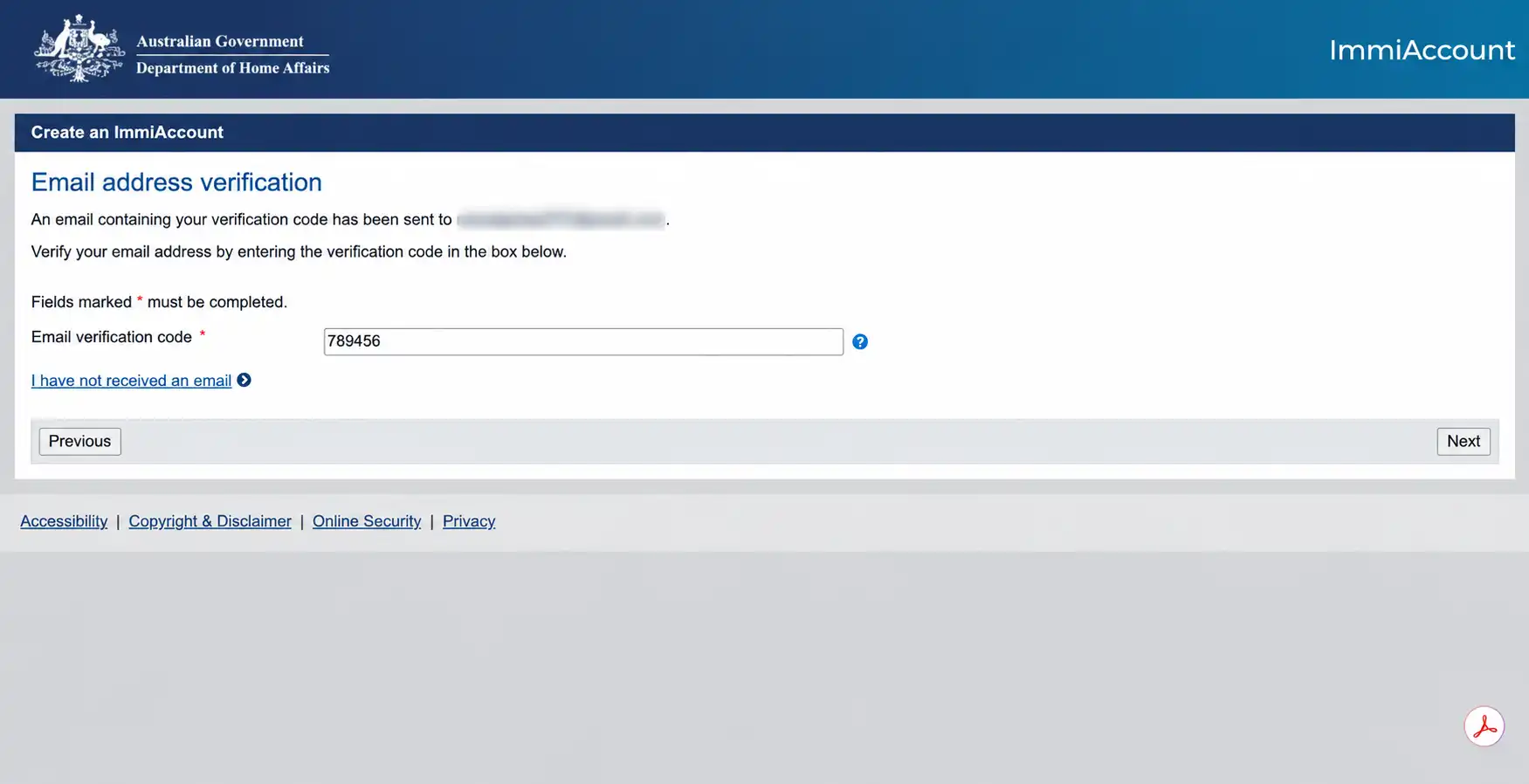The width and height of the screenshot is (1529, 784).
Task: Click the "Australian Government" header text
Action: point(220,41)
